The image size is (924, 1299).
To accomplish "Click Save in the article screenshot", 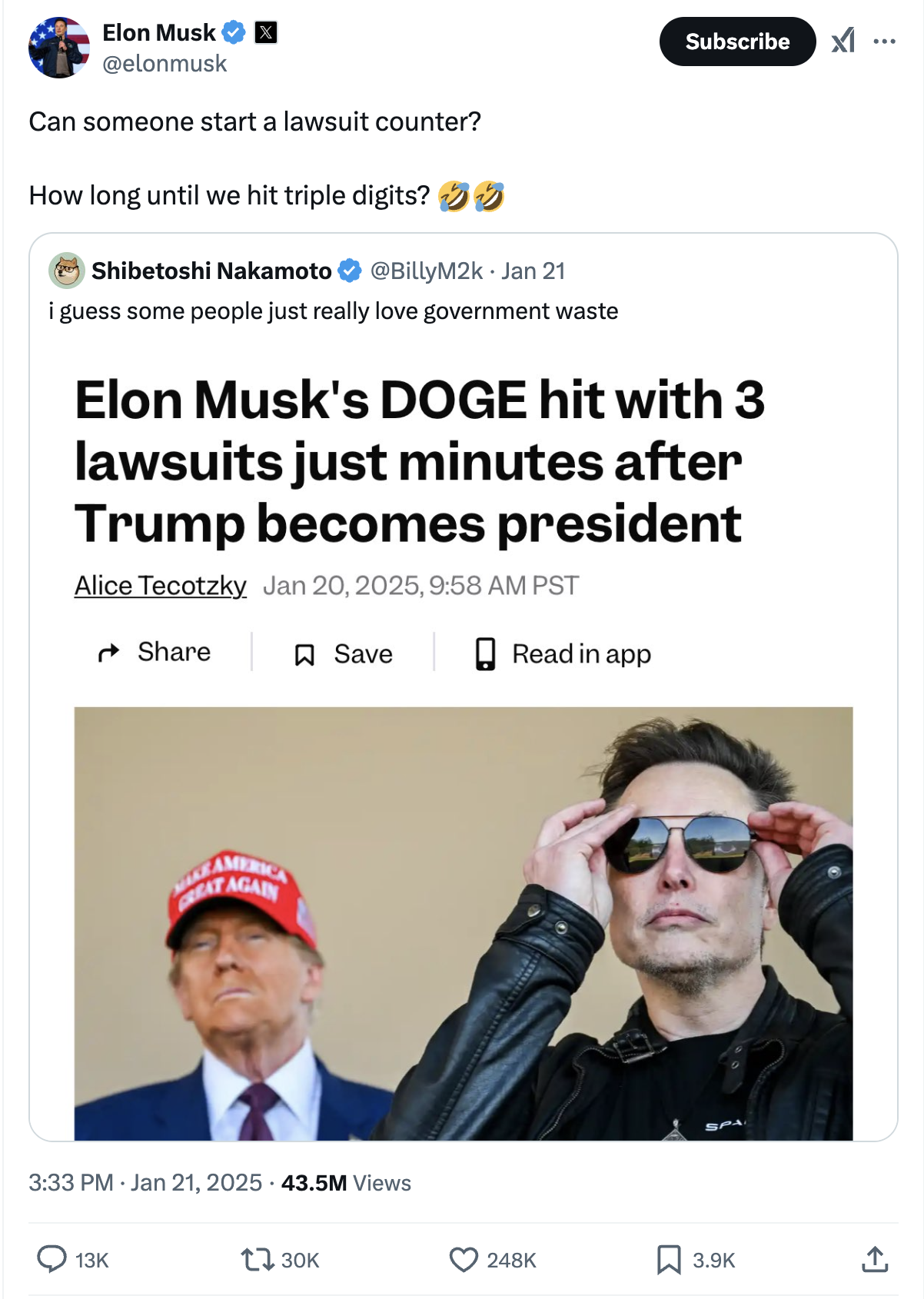I will coord(344,654).
